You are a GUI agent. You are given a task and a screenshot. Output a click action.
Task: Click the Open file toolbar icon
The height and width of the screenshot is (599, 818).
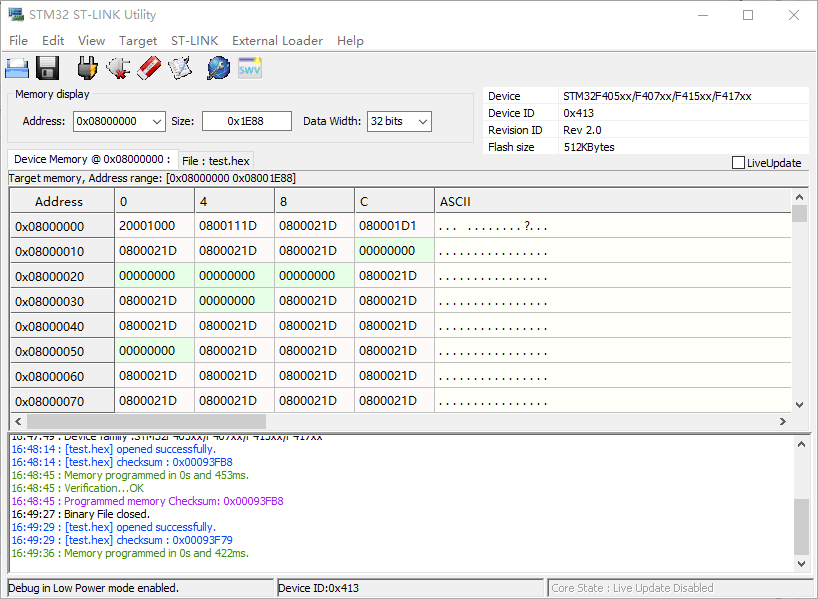(x=17, y=68)
